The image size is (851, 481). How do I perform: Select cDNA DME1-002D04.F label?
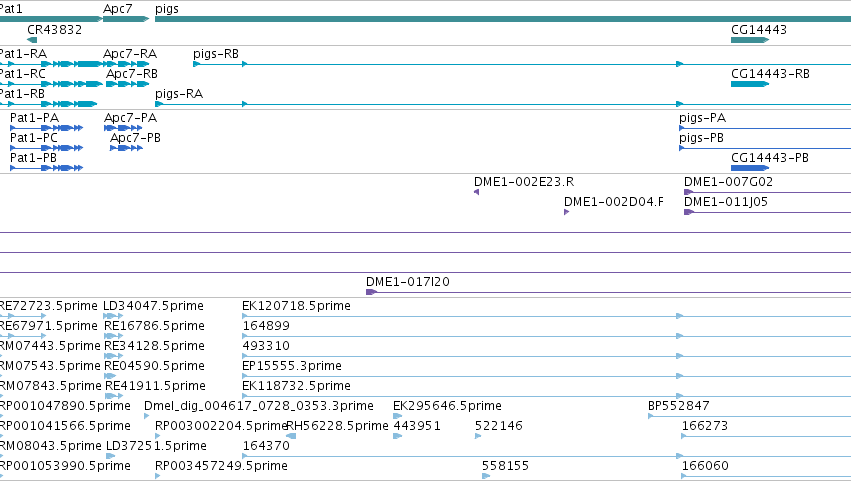click(x=613, y=202)
